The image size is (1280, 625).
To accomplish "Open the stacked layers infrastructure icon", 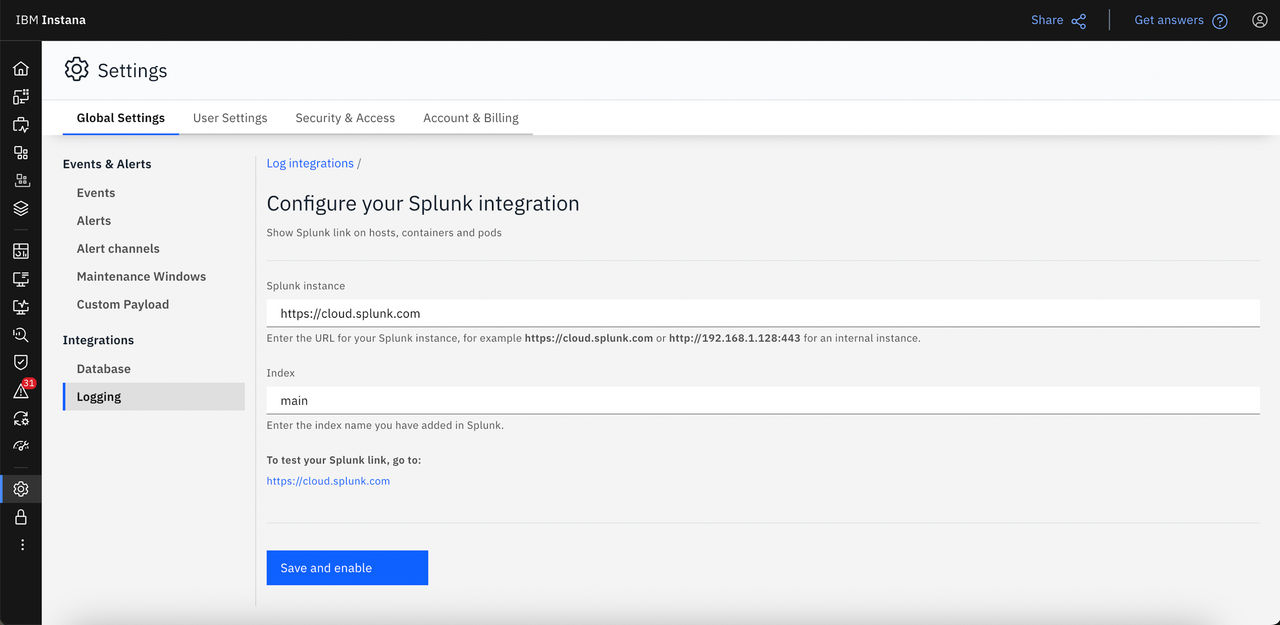I will (21, 209).
